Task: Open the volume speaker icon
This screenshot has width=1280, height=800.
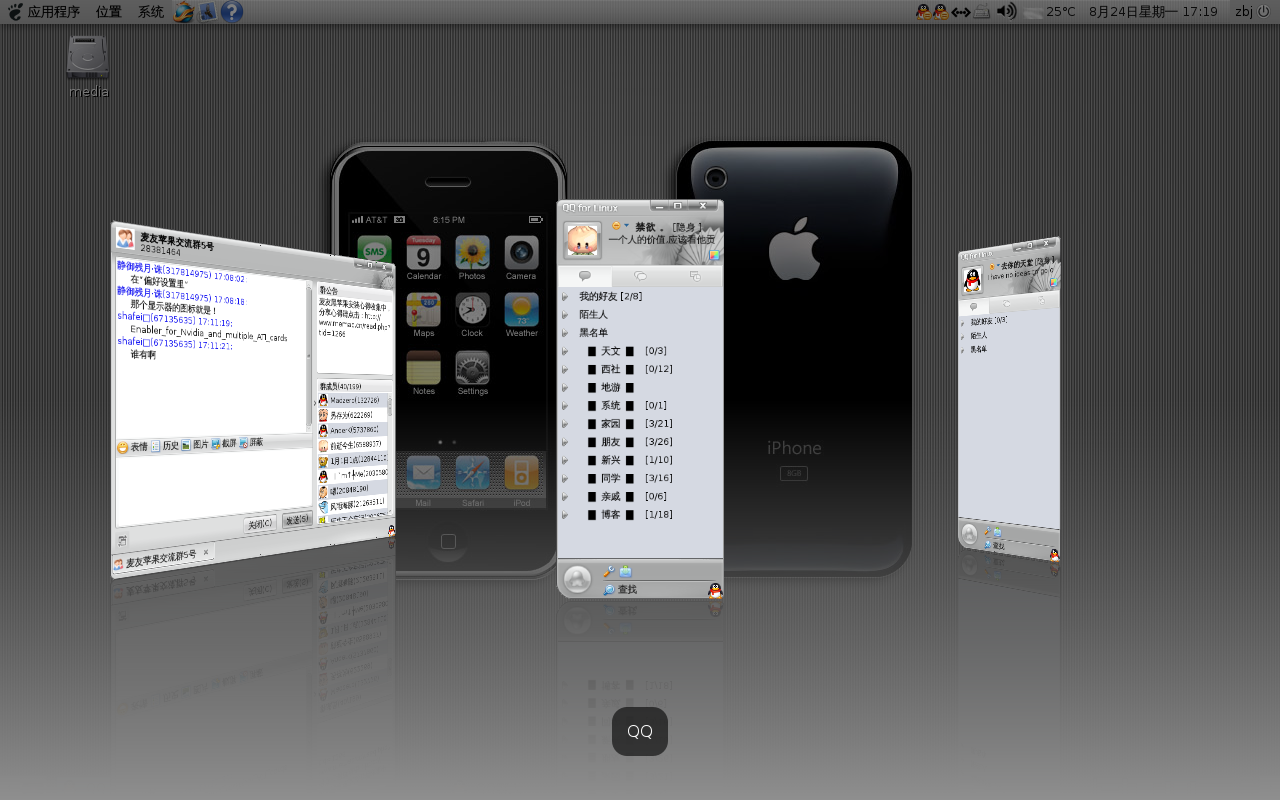Action: point(1006,12)
